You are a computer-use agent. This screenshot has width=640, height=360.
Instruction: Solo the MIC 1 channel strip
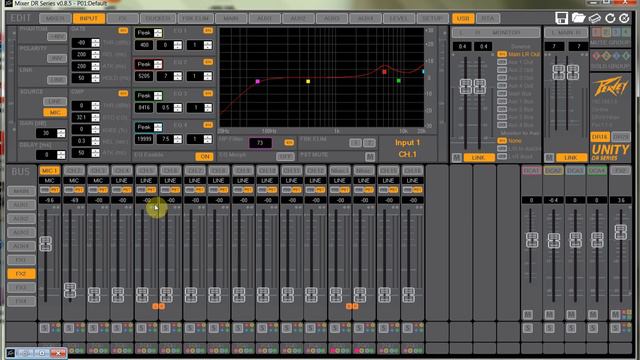44,328
